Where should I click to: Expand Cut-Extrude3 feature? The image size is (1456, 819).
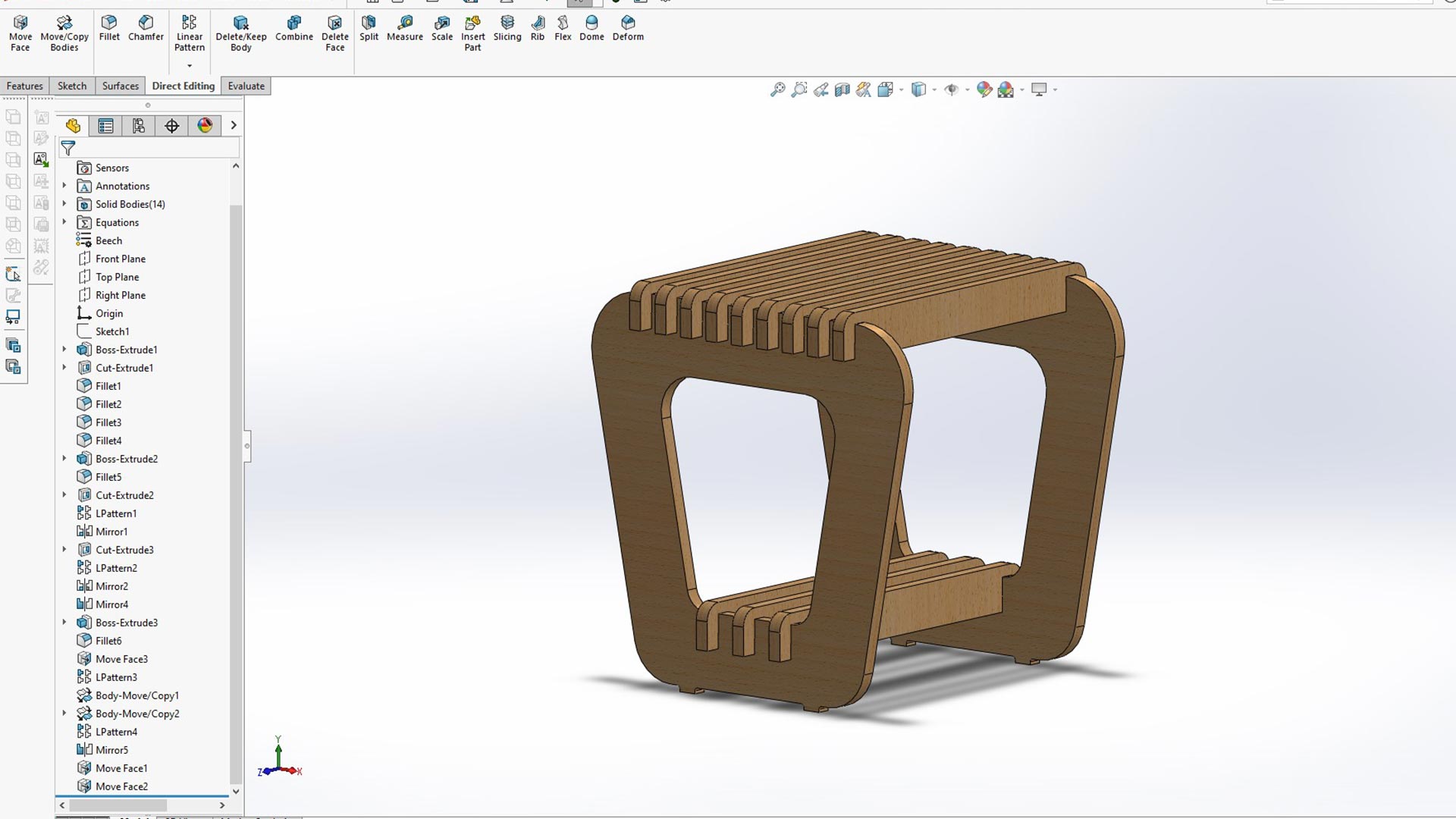click(64, 550)
